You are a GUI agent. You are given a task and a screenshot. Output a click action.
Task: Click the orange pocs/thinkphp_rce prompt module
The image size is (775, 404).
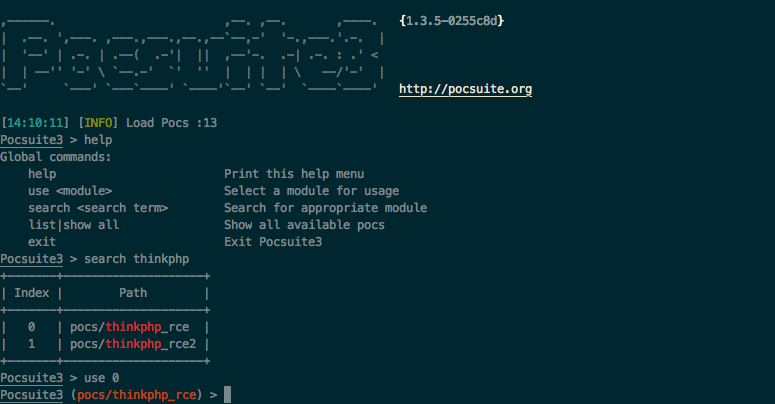[x=136, y=395]
